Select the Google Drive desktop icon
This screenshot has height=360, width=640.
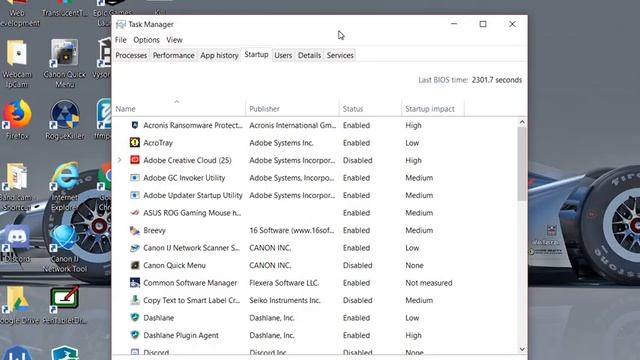click(x=18, y=305)
